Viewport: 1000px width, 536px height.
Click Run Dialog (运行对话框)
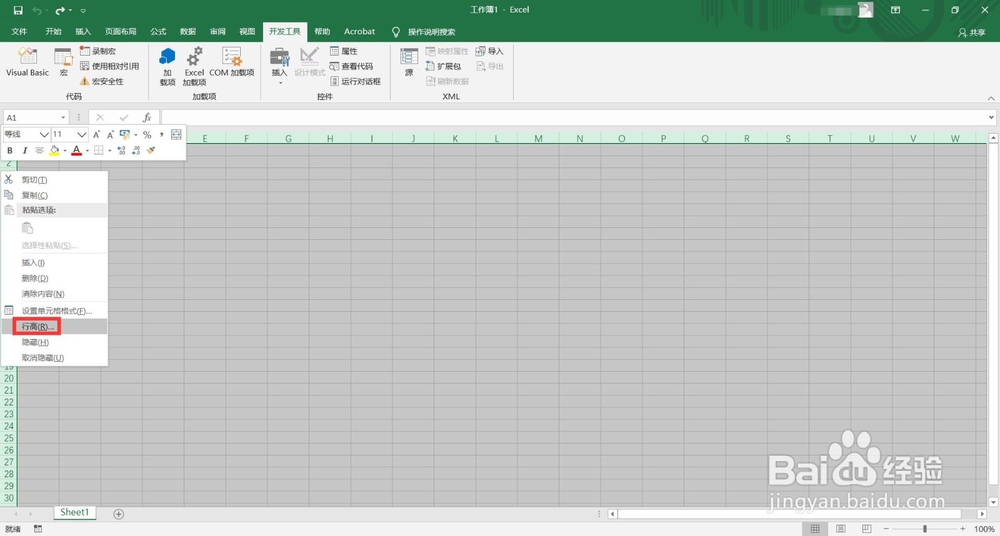pos(355,81)
